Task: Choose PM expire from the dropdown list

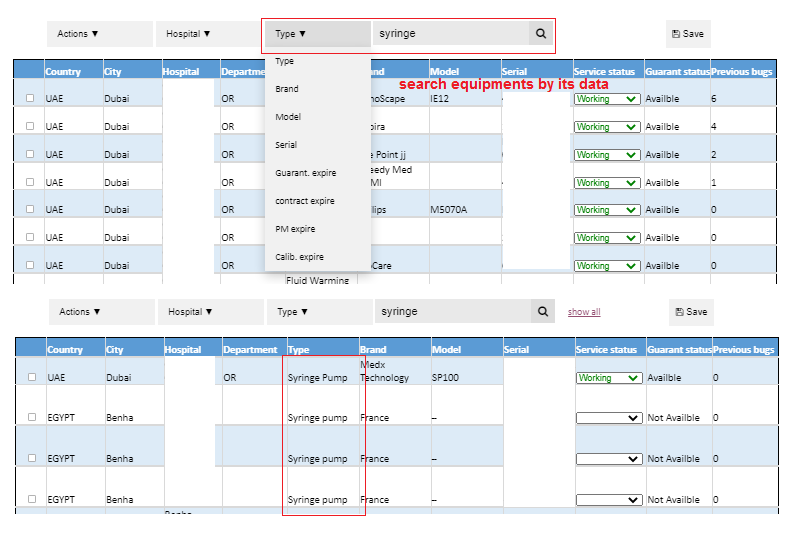Action: click(295, 229)
